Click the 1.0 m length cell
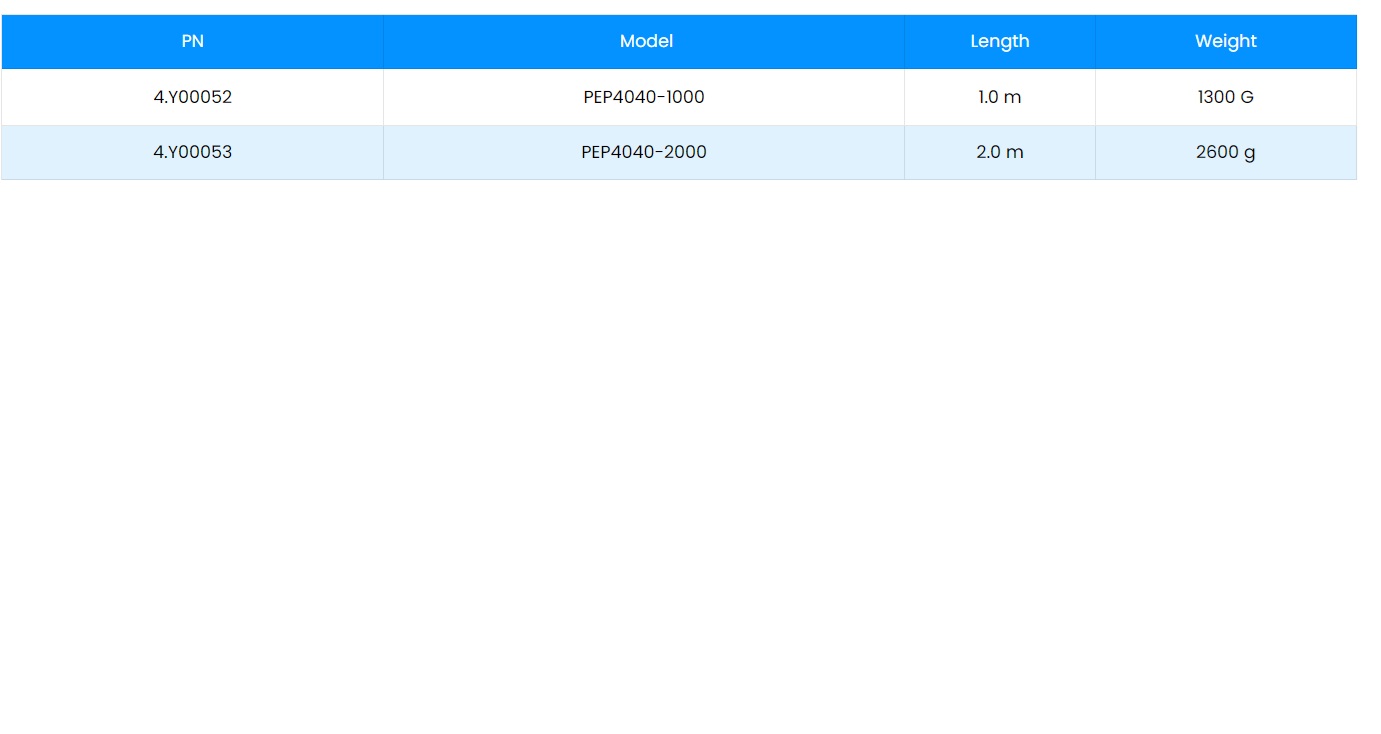 click(x=999, y=97)
